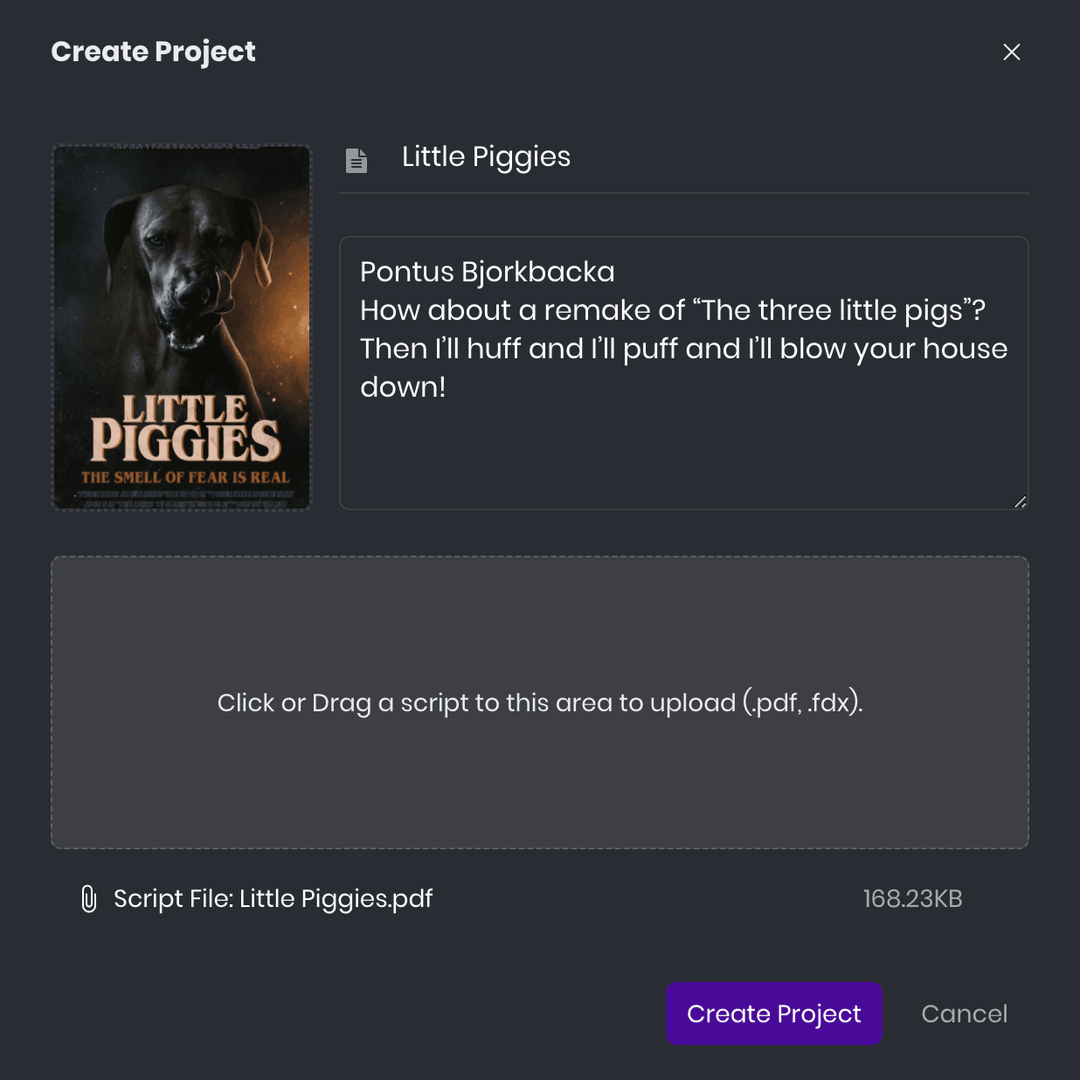Image resolution: width=1080 pixels, height=1080 pixels.
Task: Click the Script File: Little Piggies.pdf label
Action: click(273, 899)
